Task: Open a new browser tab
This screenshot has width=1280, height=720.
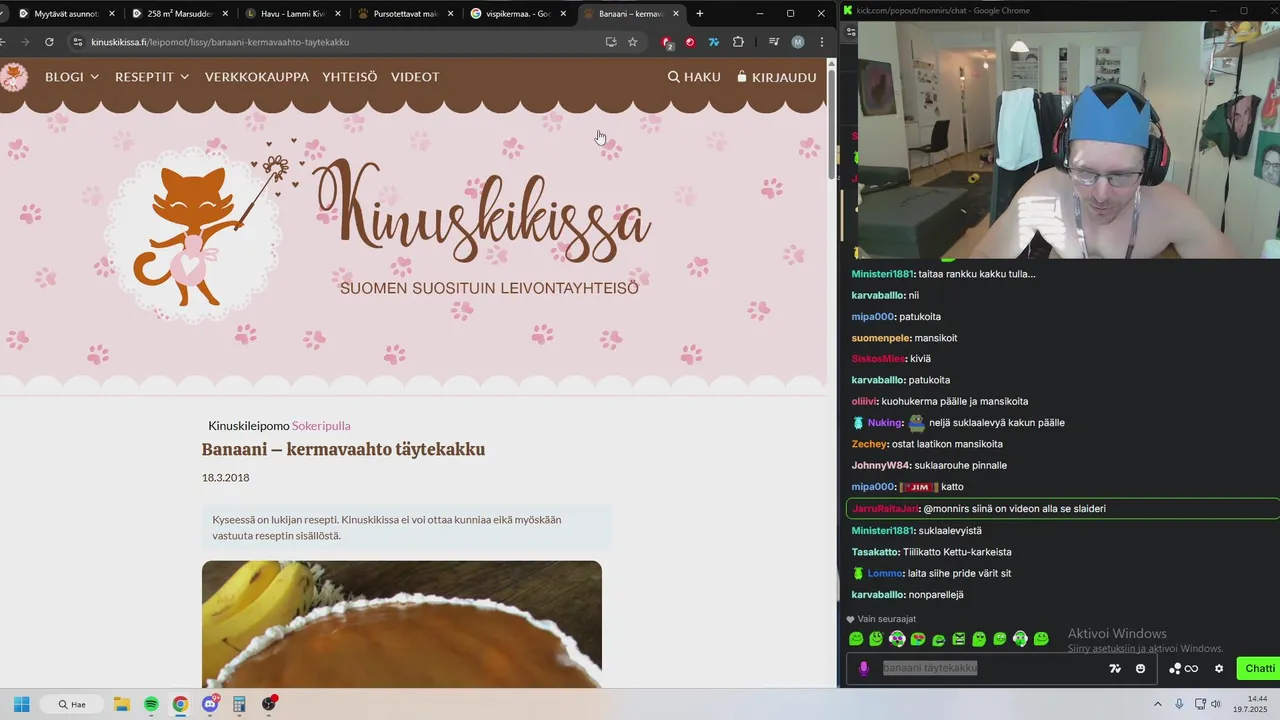Action: (x=700, y=14)
